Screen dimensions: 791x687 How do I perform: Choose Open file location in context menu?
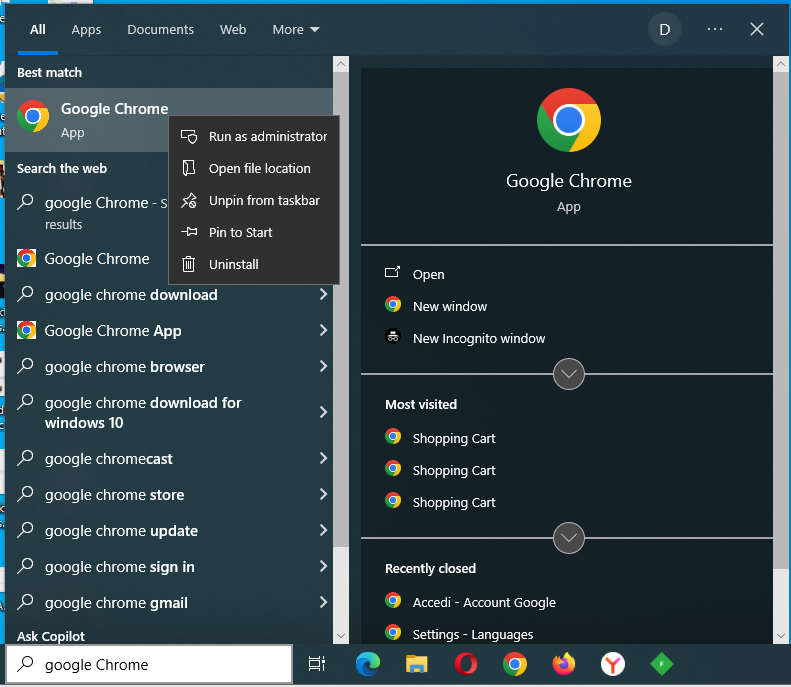254,168
